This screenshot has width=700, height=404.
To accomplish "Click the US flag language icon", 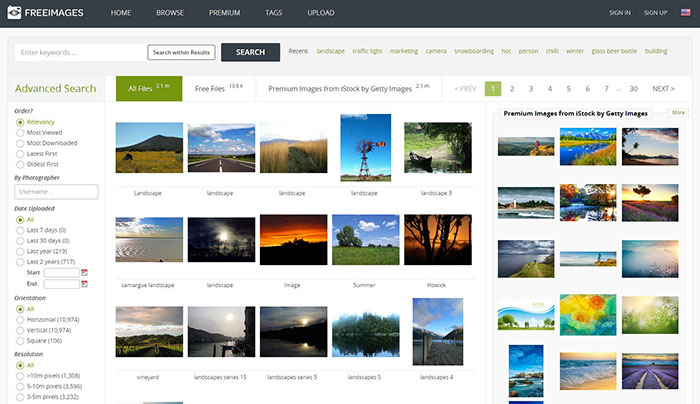I will [x=688, y=13].
